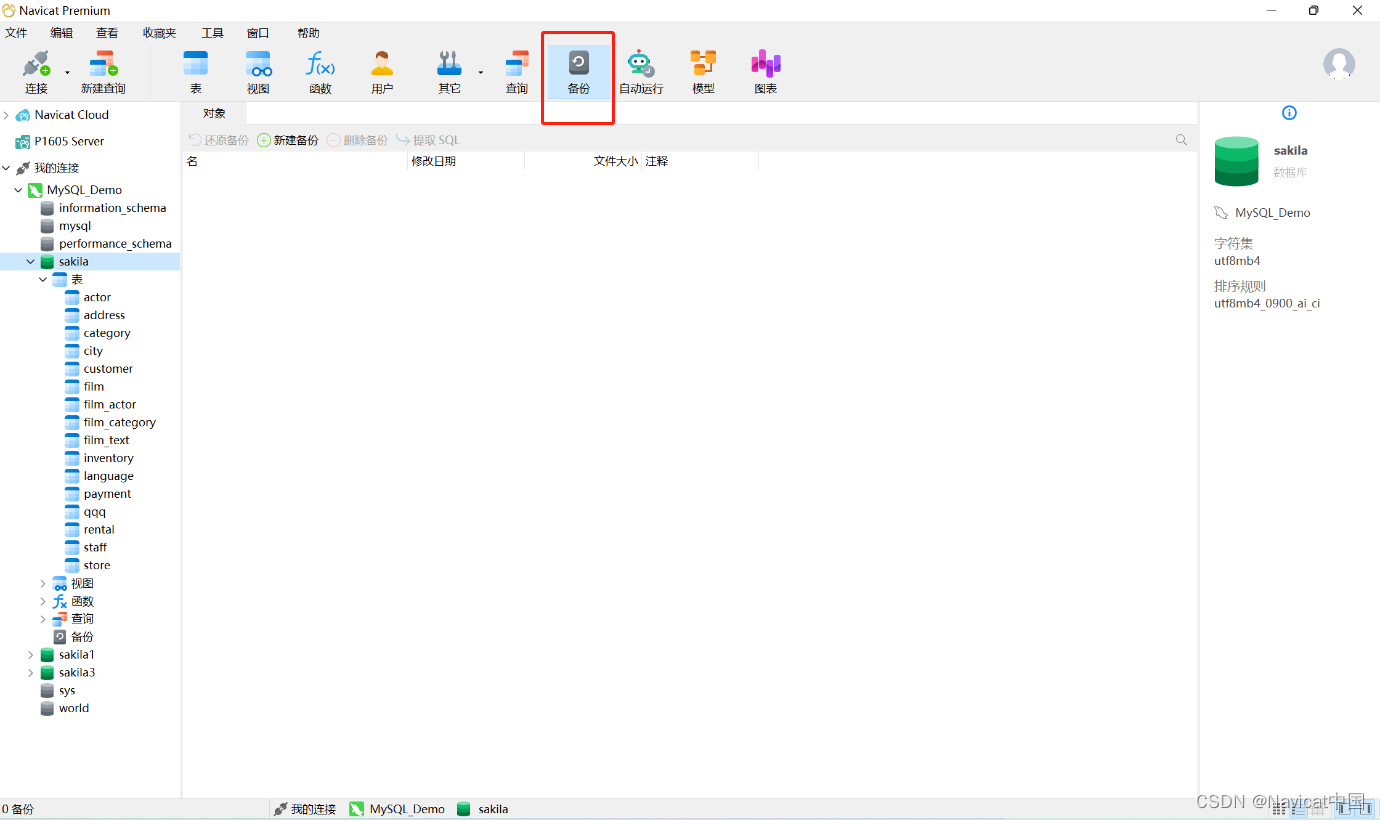
Task: Switch to list view in status bar
Action: 1301,808
